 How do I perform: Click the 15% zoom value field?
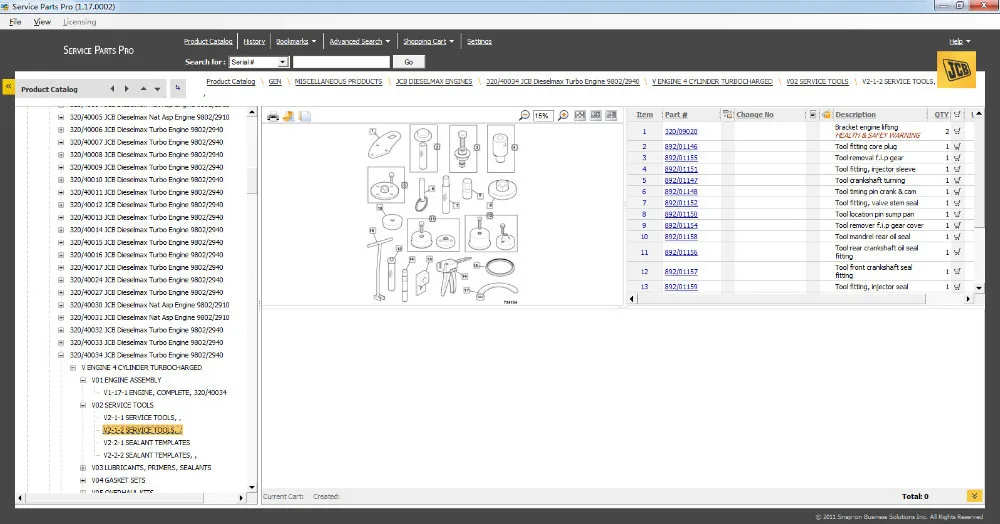543,115
